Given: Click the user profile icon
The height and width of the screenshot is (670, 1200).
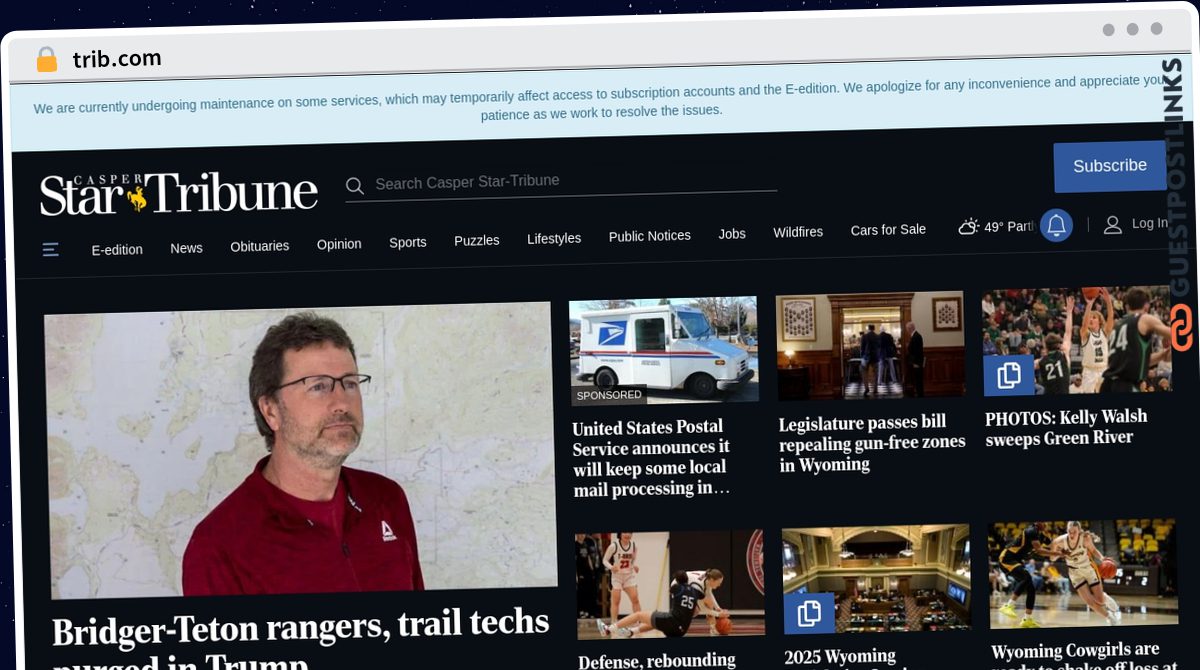Looking at the screenshot, I should 1112,225.
